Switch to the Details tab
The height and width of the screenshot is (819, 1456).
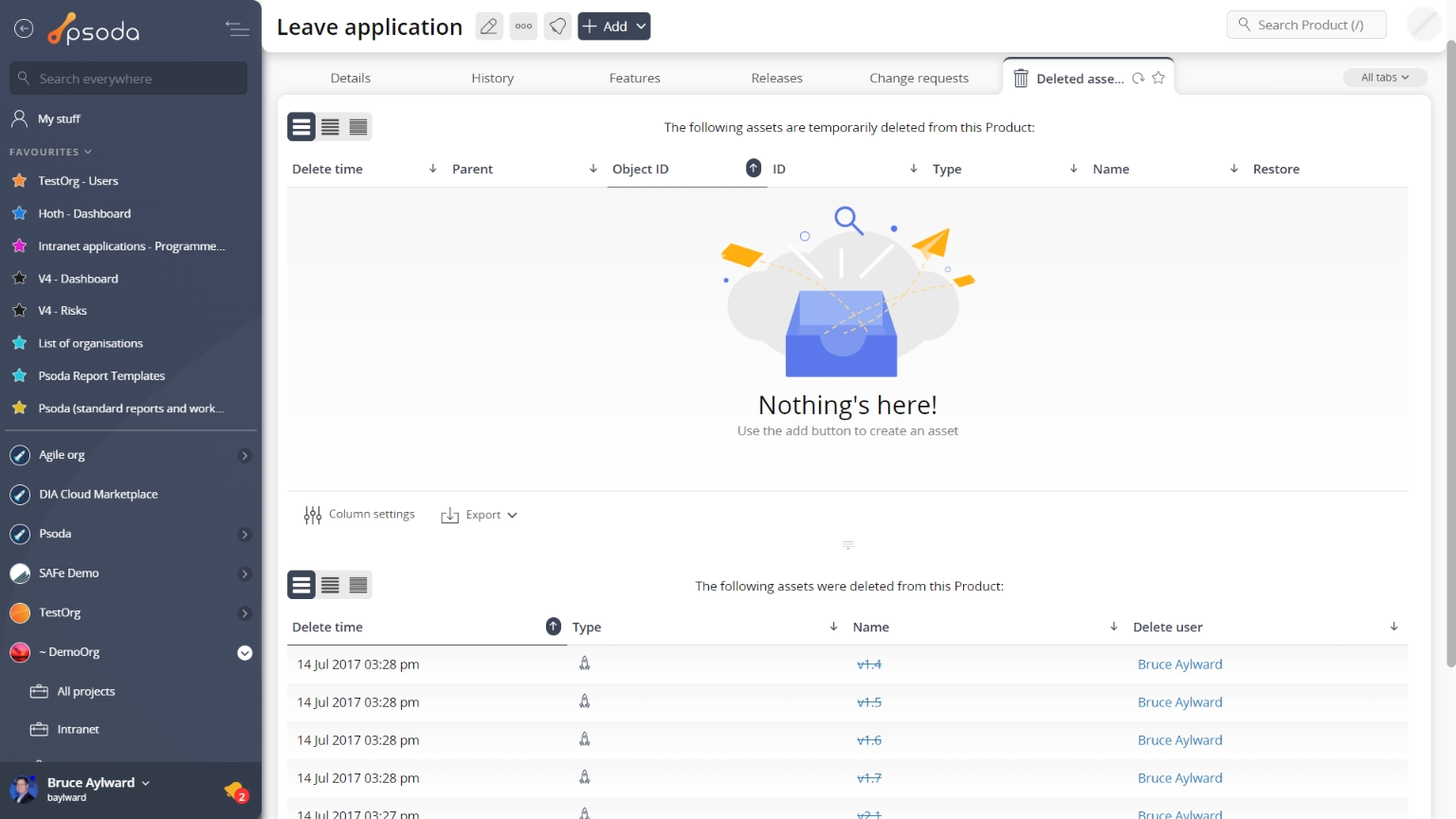tap(351, 78)
